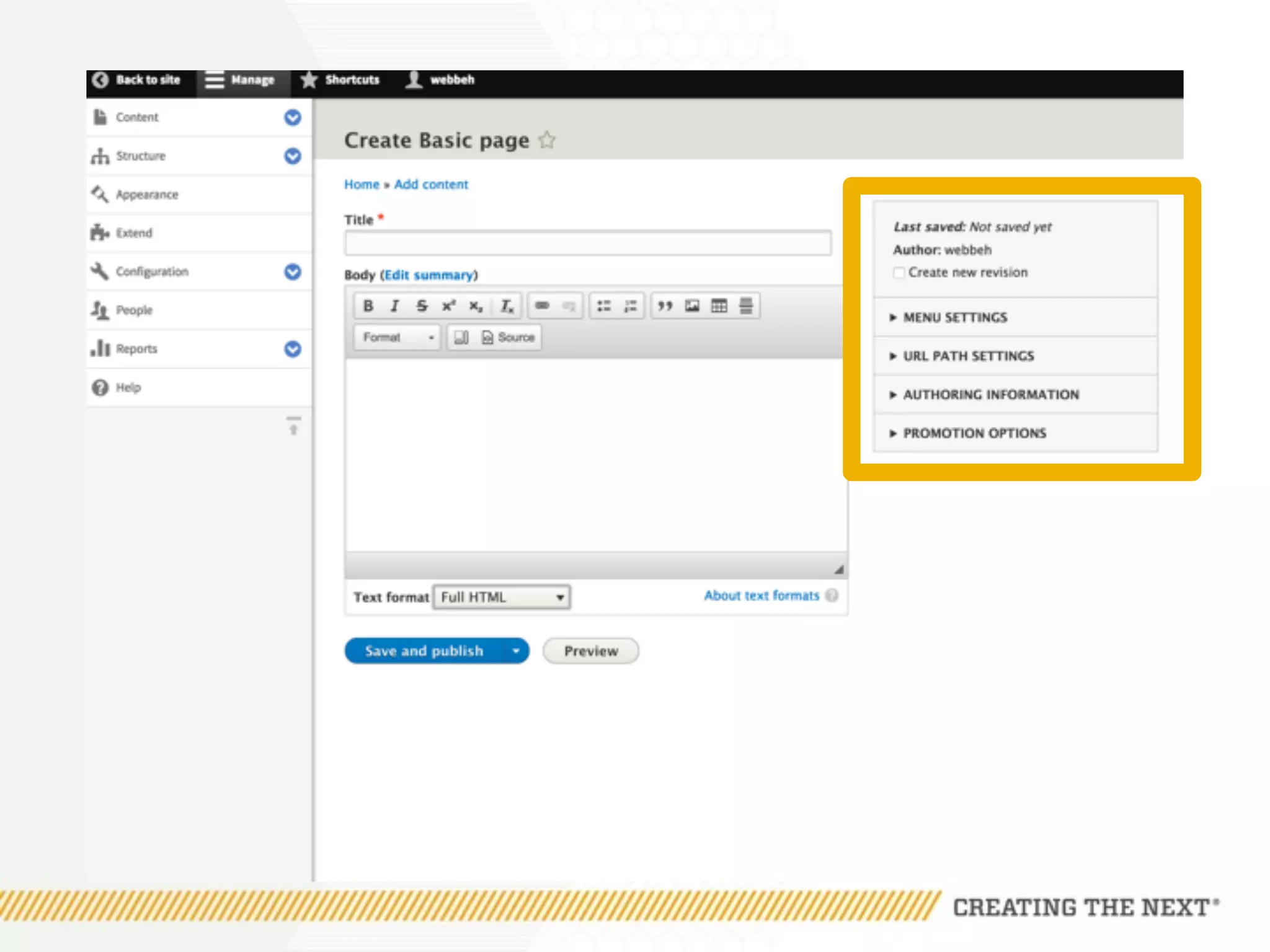The image size is (1270, 952).
Task: Click into the Title input field
Action: pyautogui.click(x=587, y=244)
